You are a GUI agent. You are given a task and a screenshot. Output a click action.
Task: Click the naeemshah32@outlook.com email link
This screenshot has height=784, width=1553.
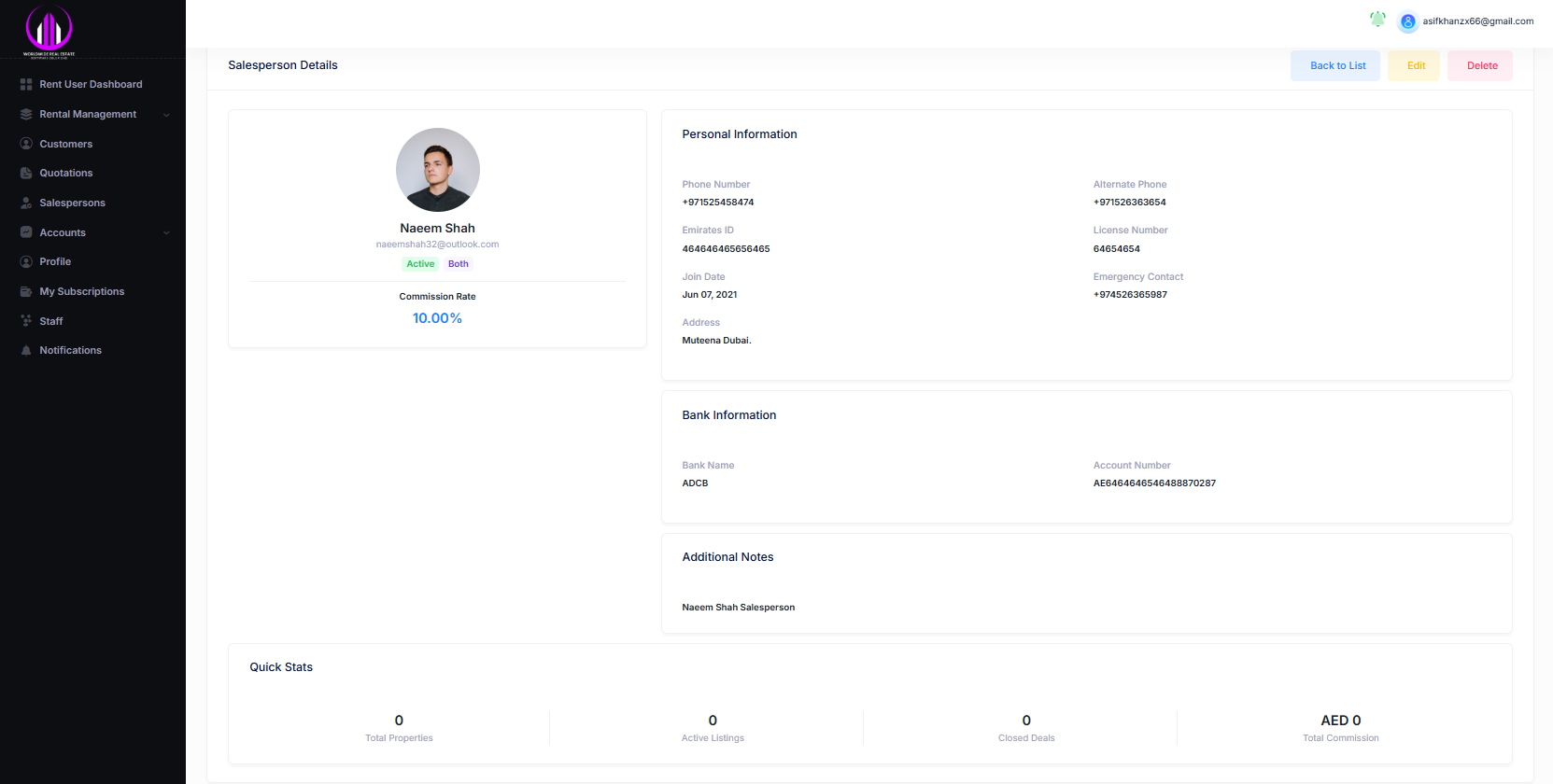pos(437,245)
